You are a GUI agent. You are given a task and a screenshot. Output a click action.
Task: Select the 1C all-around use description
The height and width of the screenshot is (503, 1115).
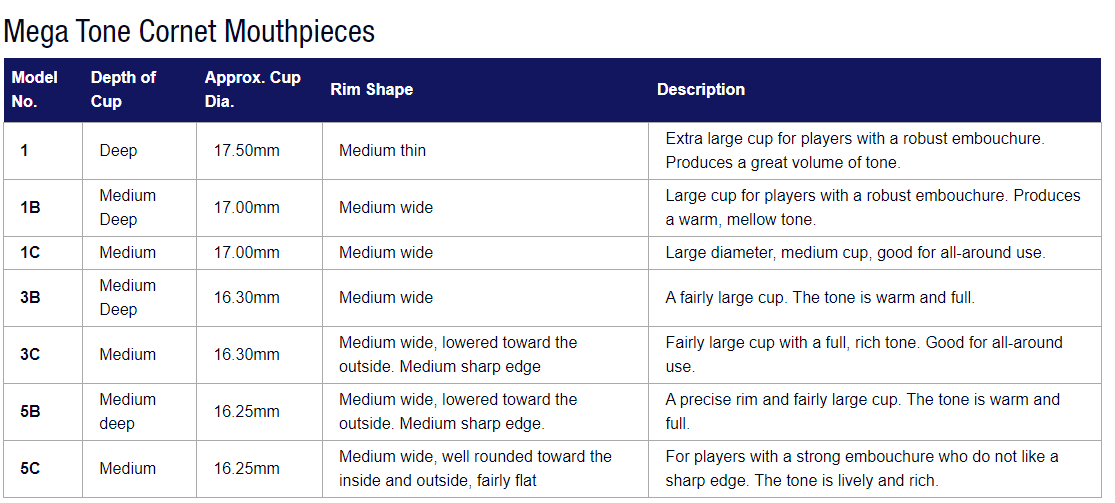point(855,252)
